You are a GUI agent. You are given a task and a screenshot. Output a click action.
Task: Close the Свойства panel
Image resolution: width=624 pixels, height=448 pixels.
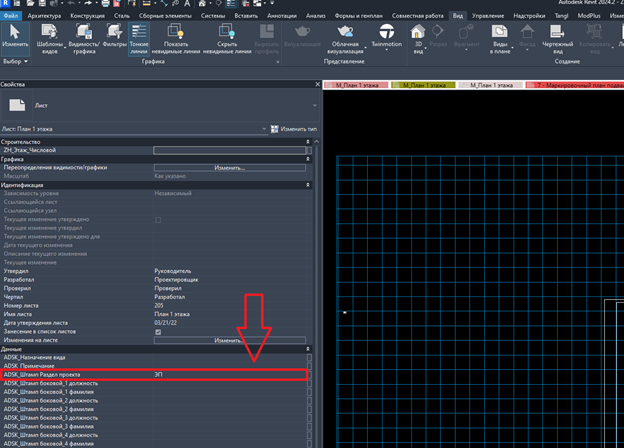pyautogui.click(x=317, y=84)
